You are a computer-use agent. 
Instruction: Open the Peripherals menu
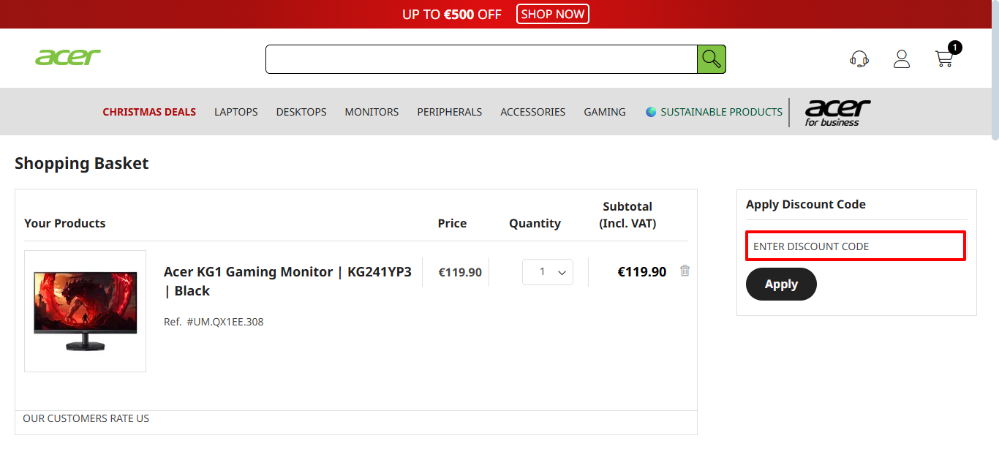(449, 112)
